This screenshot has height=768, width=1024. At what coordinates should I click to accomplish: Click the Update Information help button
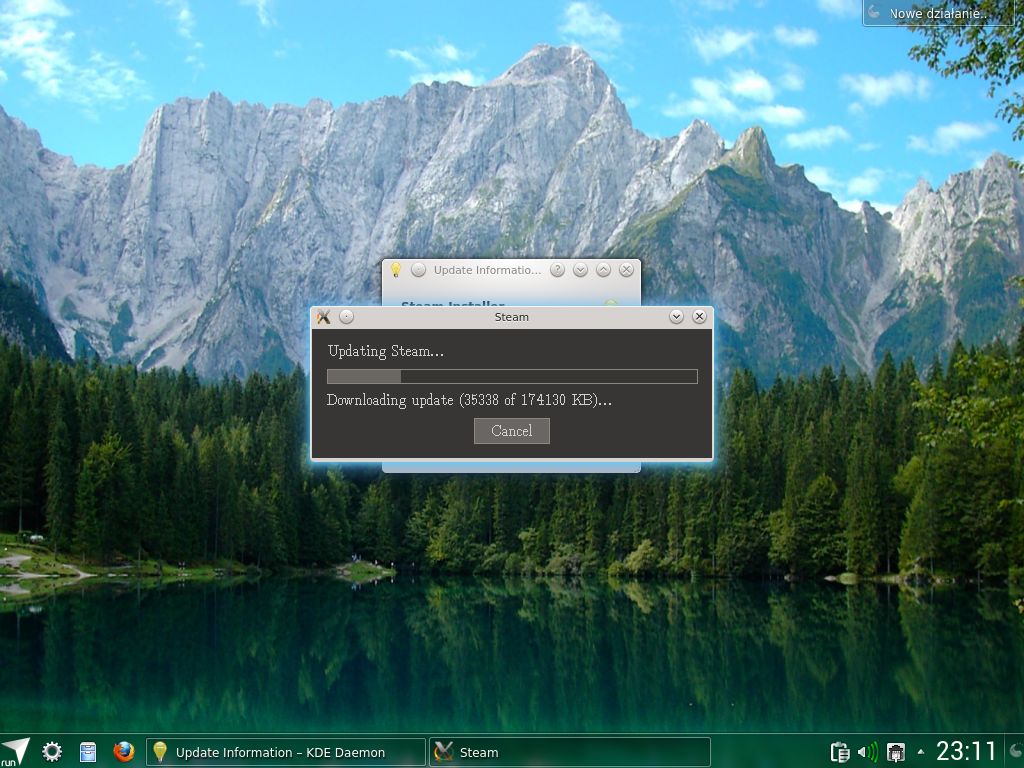click(x=557, y=270)
